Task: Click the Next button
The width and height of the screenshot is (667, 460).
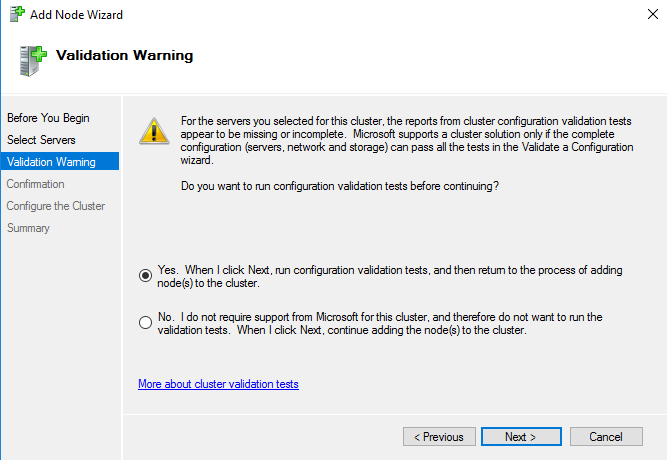Action: (x=520, y=437)
